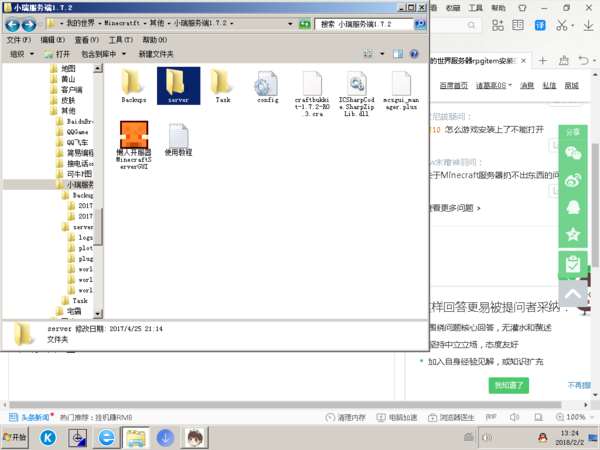Select the Task folder in navigation tree
This screenshot has height=450, width=600.
pos(80,300)
